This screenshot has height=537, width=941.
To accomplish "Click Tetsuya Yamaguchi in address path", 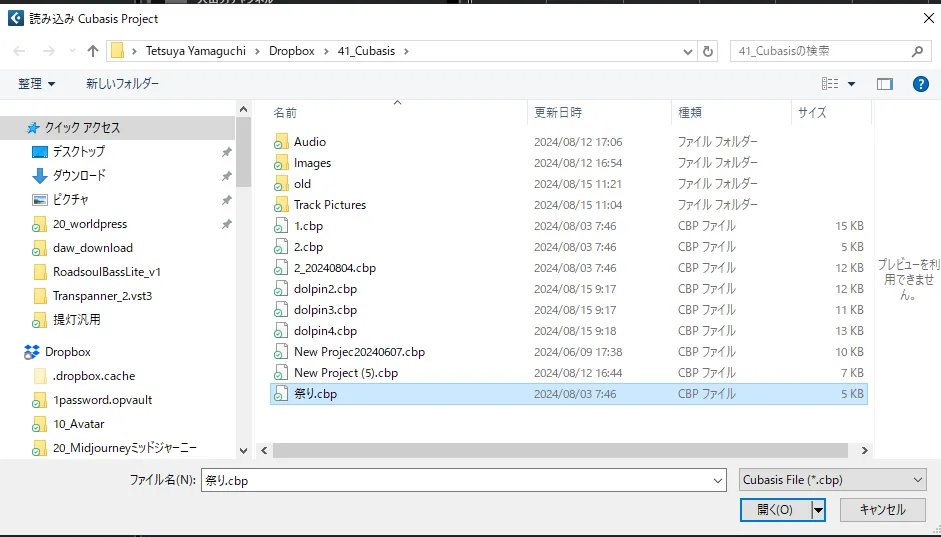I will [x=196, y=51].
